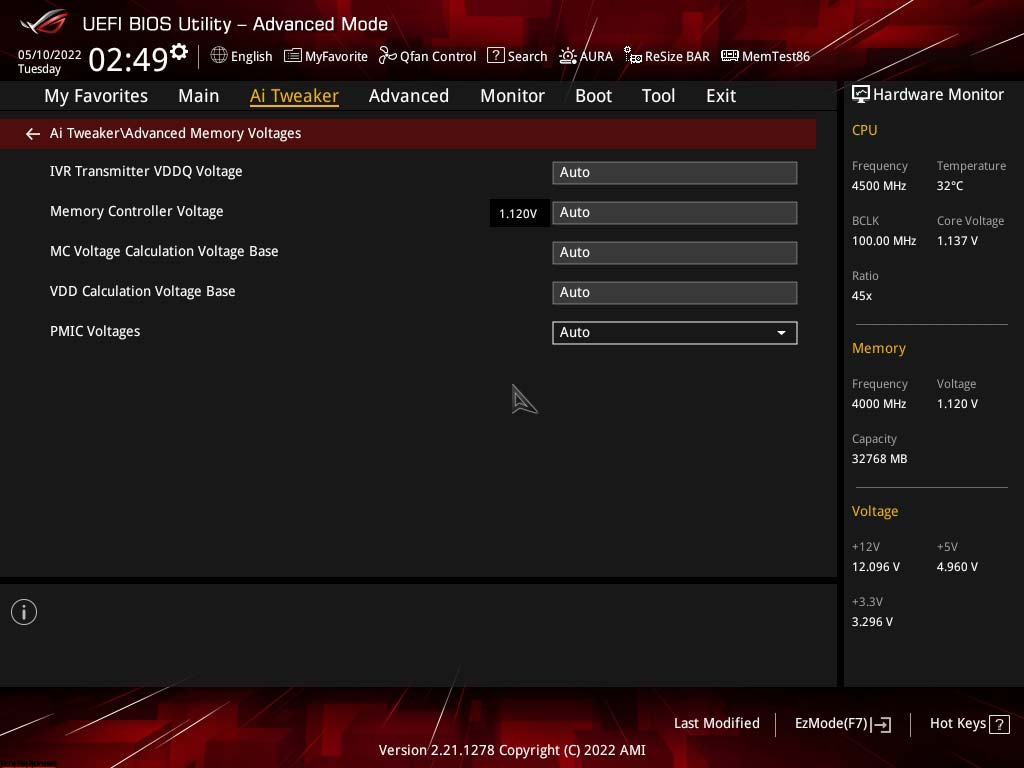Click the Core Voltage 1.137 V value
Viewport: 1024px width, 768px height.
[957, 241]
